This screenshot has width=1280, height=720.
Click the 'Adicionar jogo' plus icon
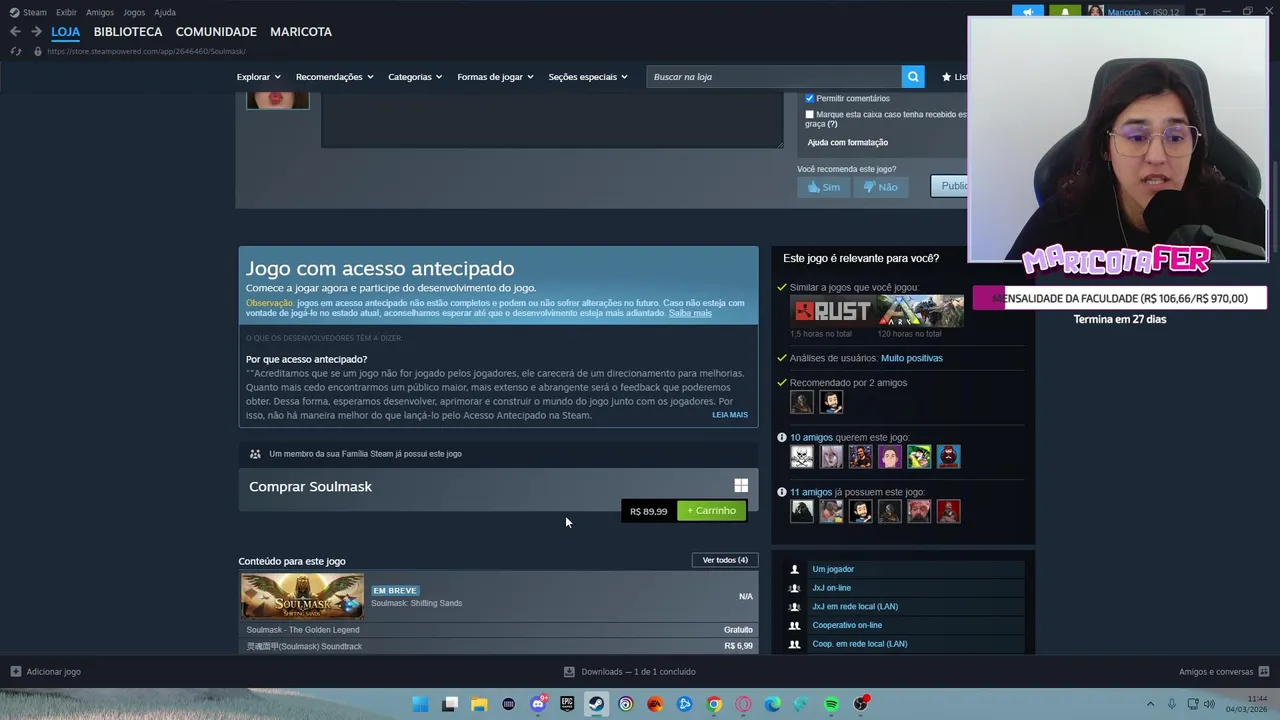pos(15,672)
